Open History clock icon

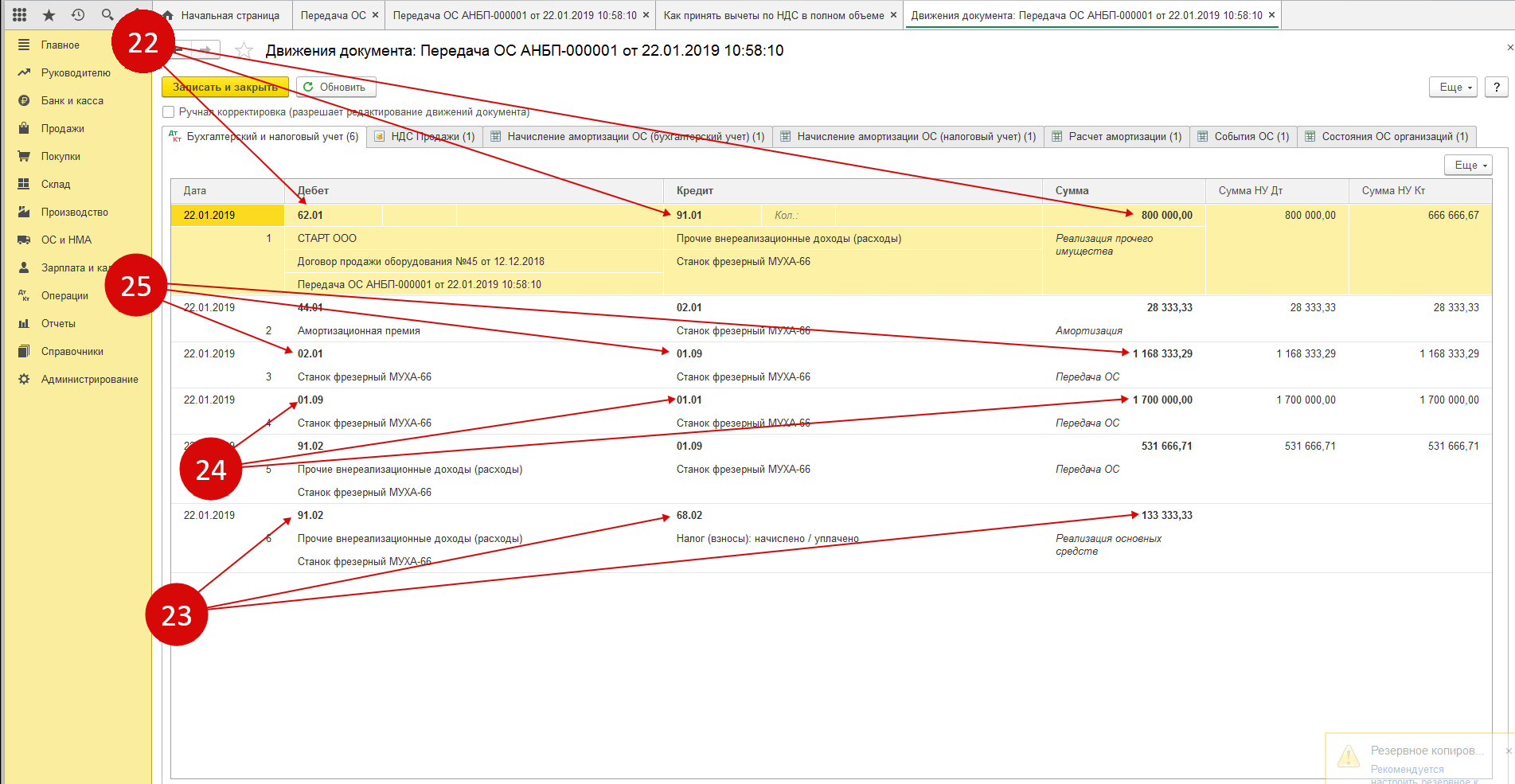pyautogui.click(x=78, y=15)
